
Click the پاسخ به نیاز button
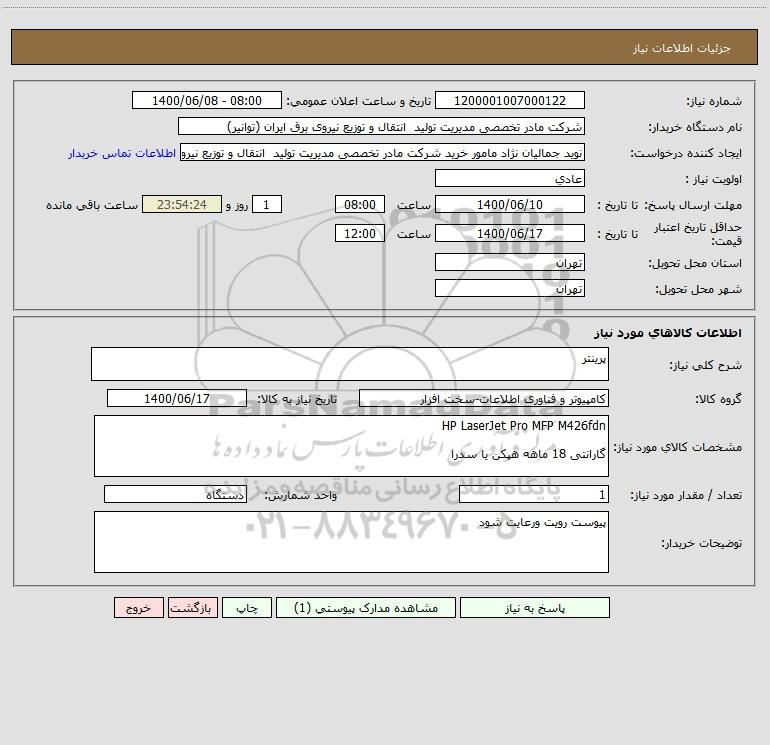tap(535, 608)
